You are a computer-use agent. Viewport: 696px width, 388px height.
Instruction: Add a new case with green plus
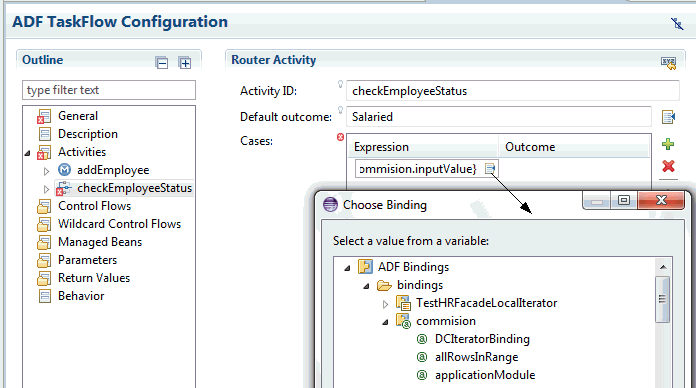[x=668, y=144]
